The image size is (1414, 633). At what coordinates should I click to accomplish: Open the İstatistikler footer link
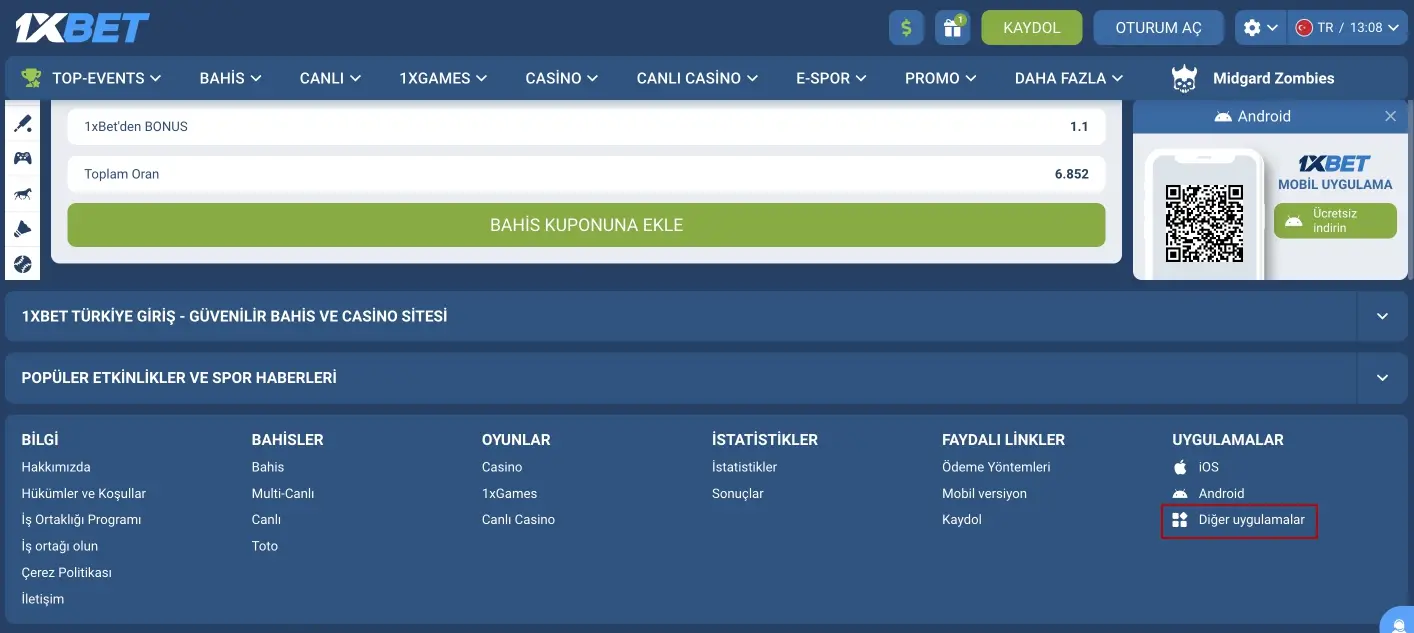pyautogui.click(x=744, y=467)
